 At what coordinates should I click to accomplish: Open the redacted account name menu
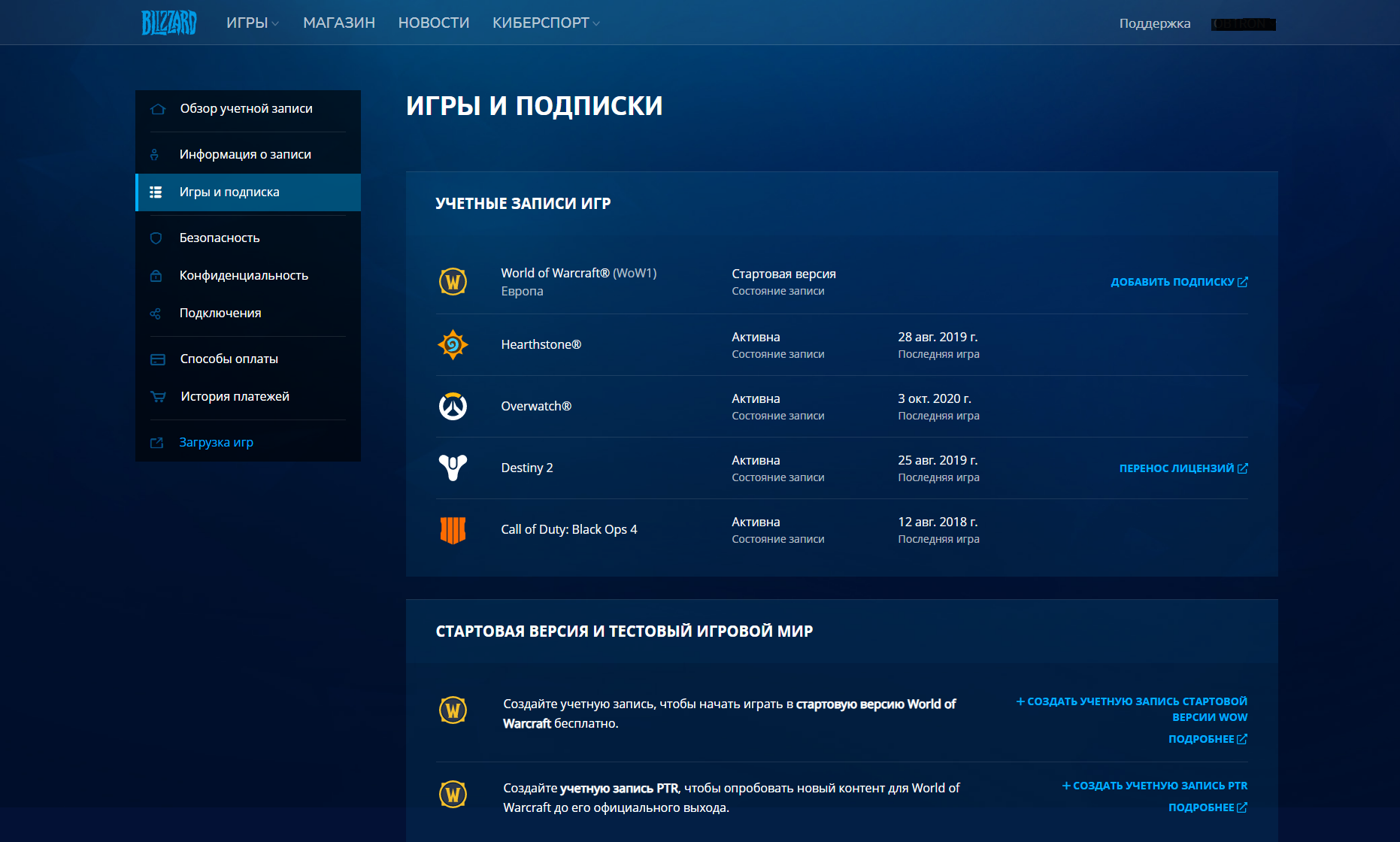click(x=1244, y=24)
